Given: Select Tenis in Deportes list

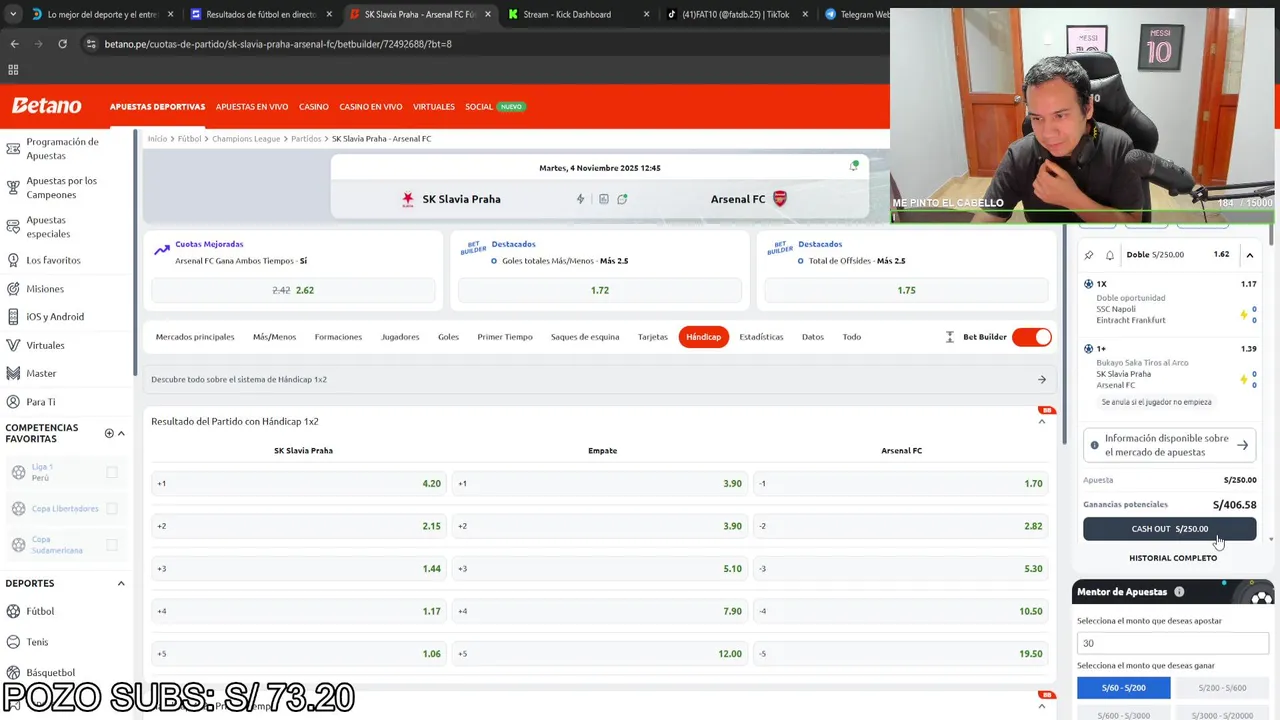Looking at the screenshot, I should pos(37,642).
